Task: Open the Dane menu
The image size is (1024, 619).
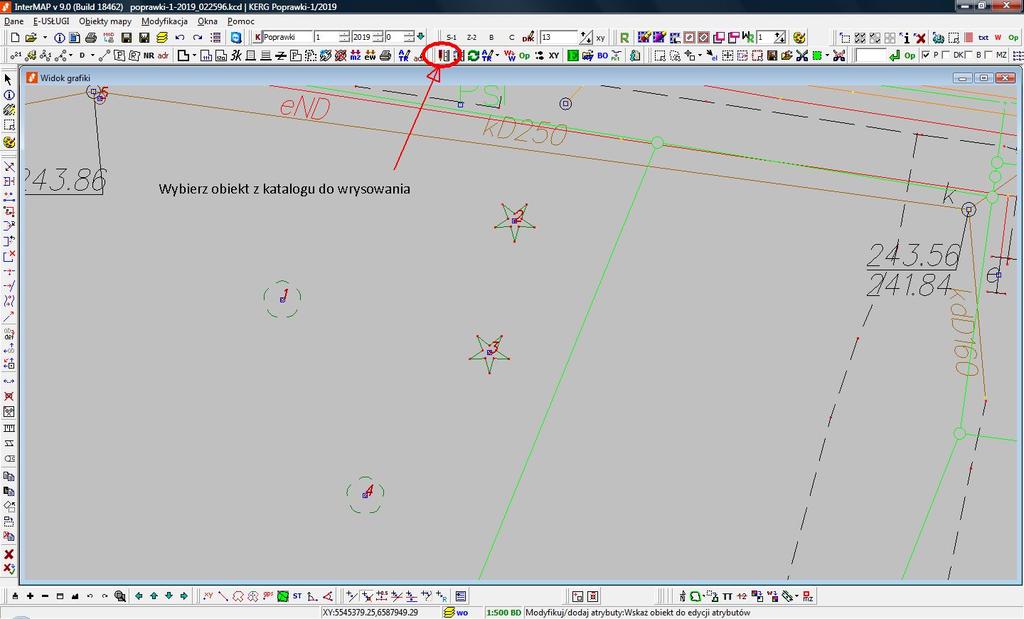Action: pyautogui.click(x=14, y=21)
